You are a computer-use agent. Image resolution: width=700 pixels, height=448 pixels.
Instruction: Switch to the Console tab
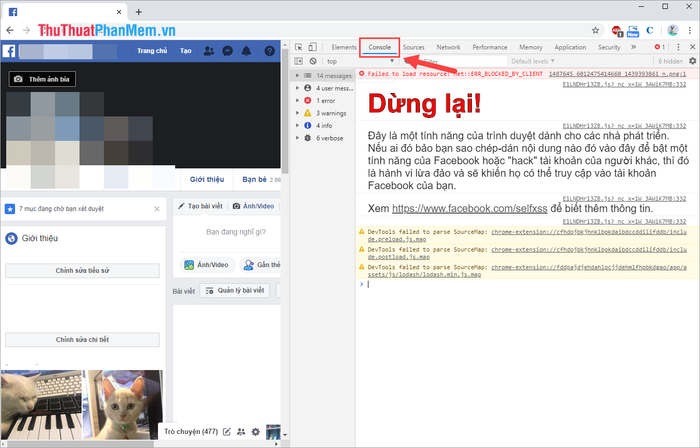tap(379, 47)
